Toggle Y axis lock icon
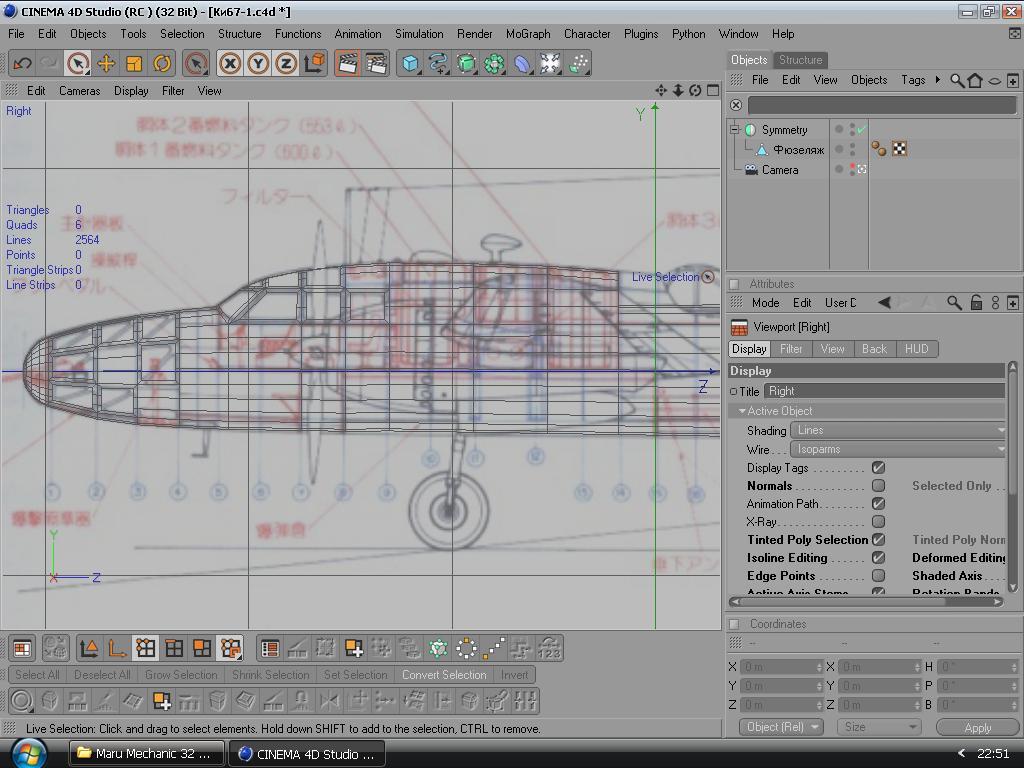 [x=258, y=63]
